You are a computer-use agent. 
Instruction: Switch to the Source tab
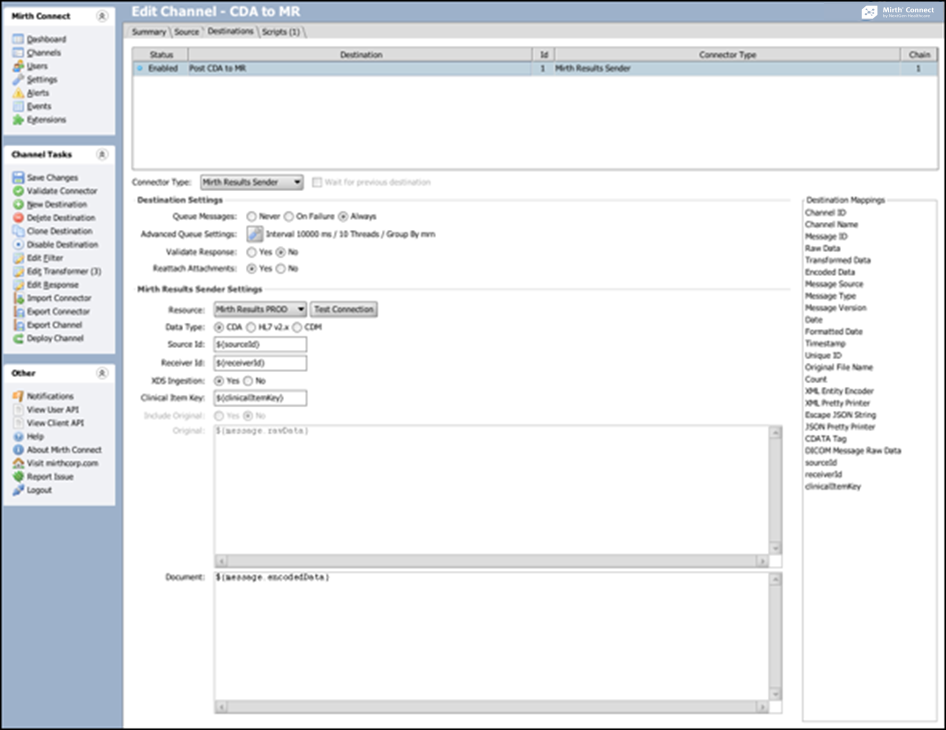(x=187, y=32)
